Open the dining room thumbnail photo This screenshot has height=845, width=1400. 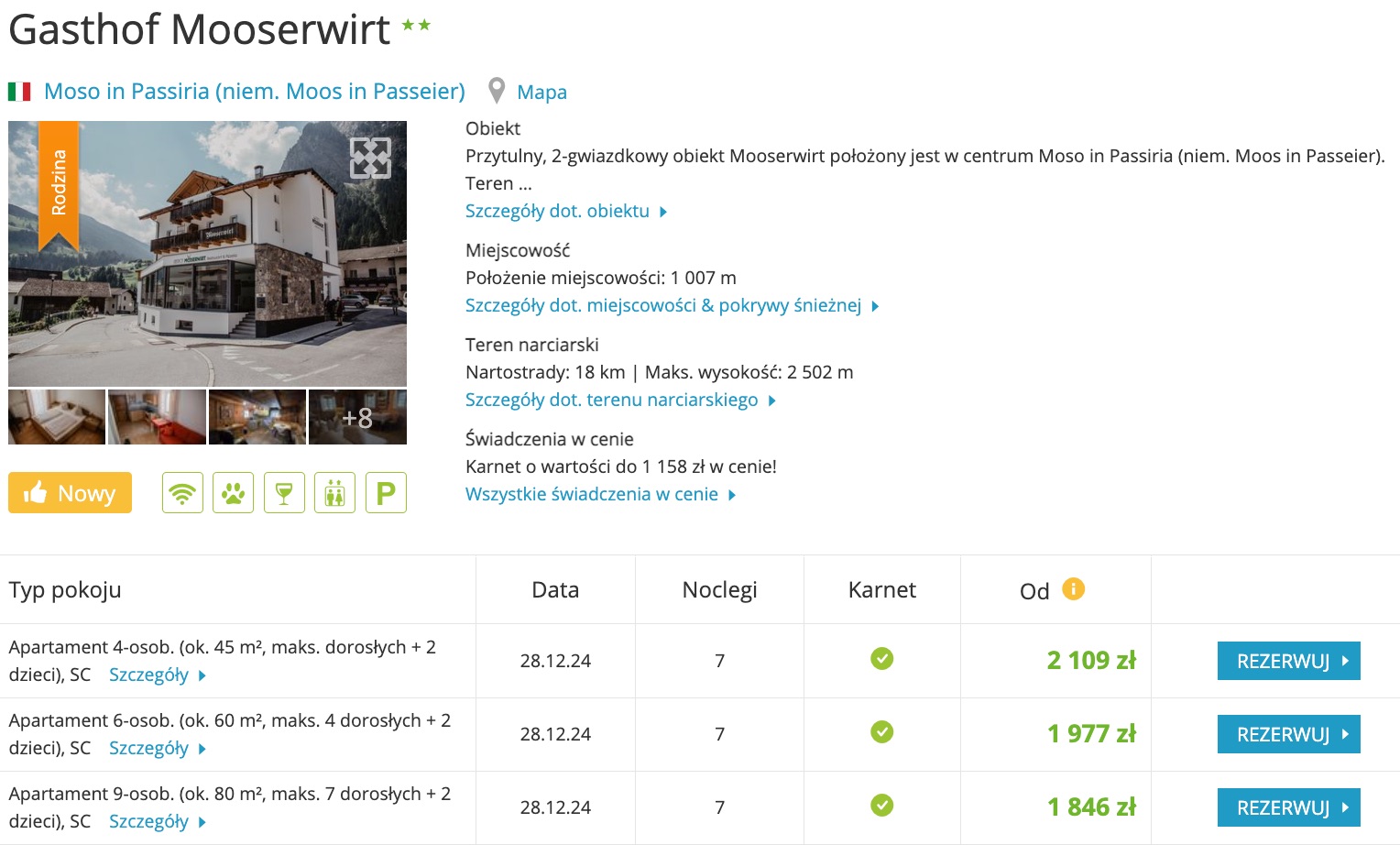tap(257, 417)
